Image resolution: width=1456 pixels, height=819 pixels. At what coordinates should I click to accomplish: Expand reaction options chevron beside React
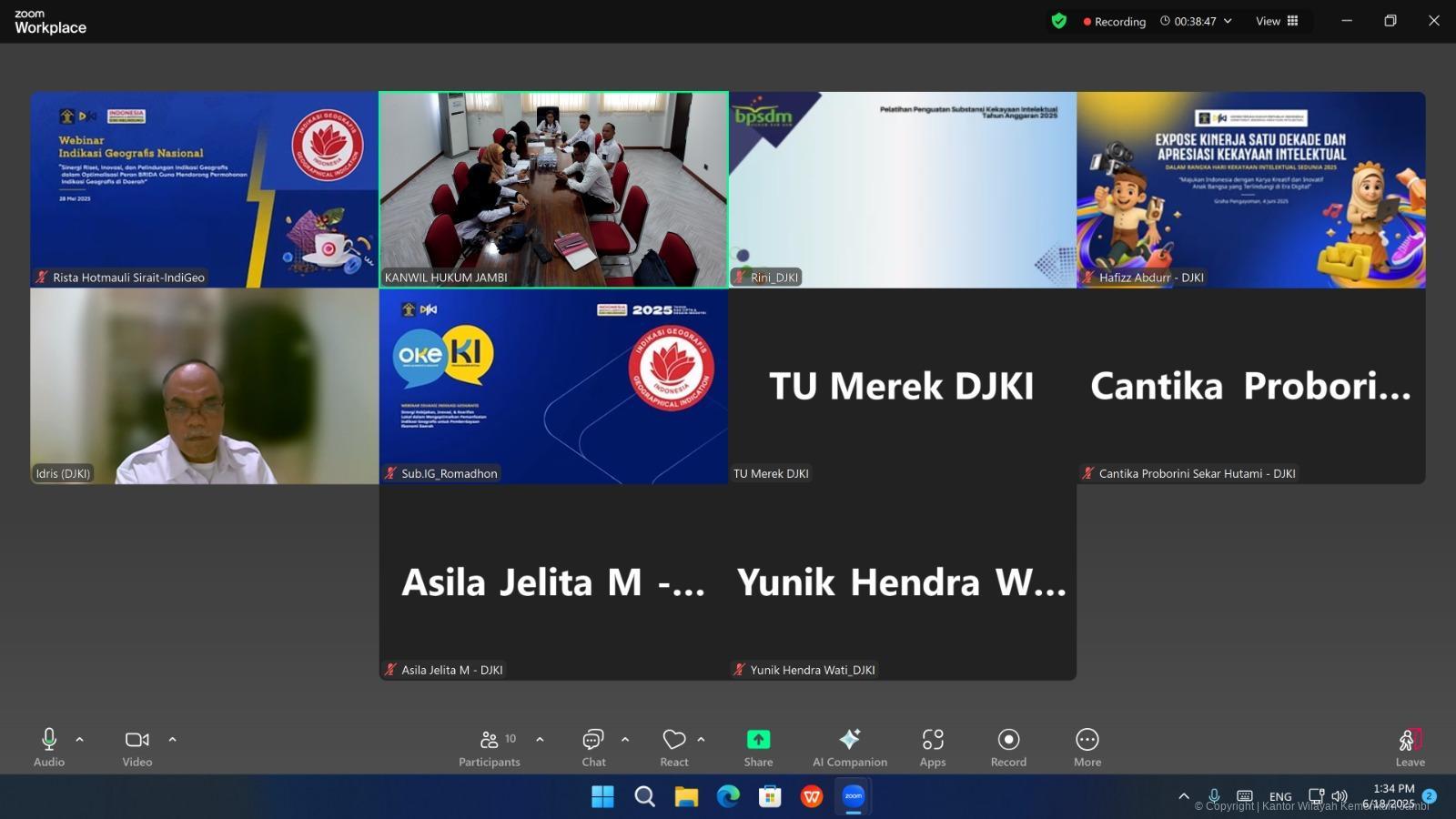pyautogui.click(x=701, y=740)
